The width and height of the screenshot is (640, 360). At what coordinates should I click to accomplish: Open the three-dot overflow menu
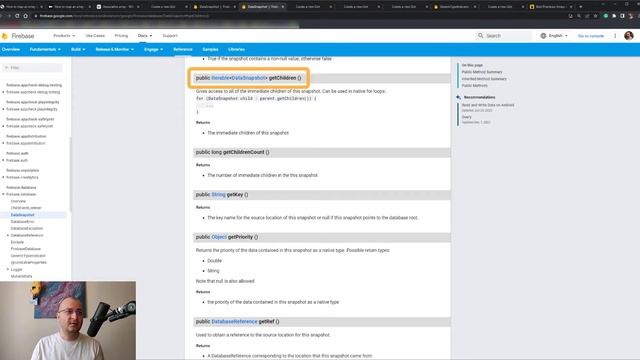[x=615, y=36]
